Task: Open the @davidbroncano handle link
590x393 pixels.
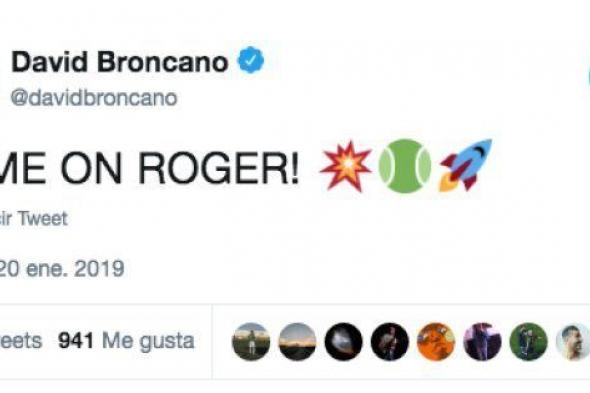Action: pos(94,98)
